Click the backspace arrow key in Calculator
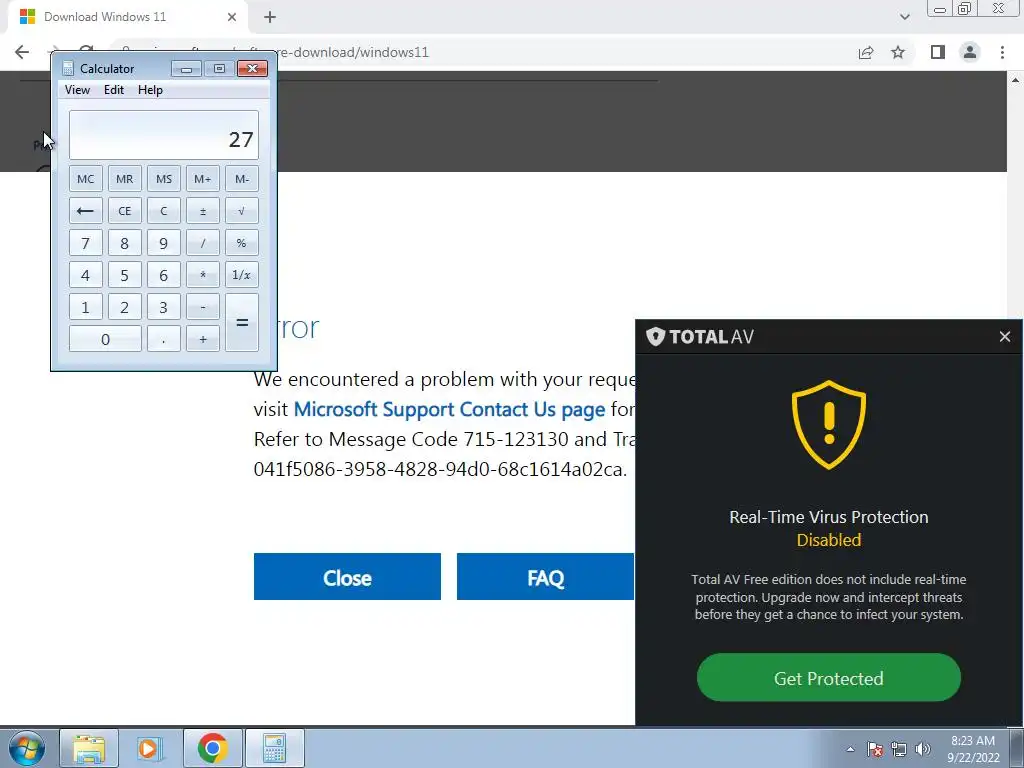 click(86, 211)
